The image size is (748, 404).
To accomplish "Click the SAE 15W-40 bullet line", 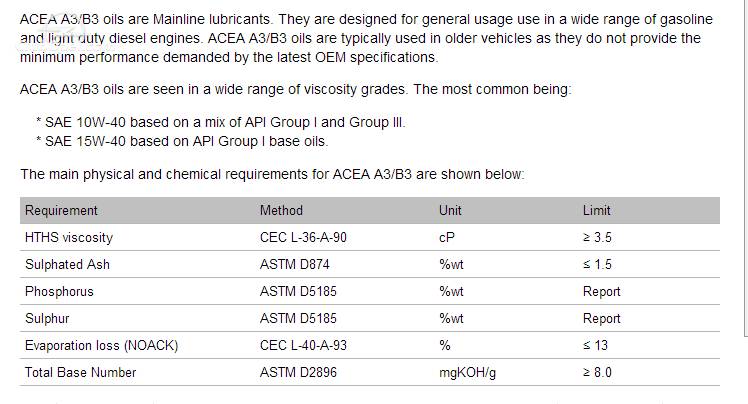I will point(182,142).
